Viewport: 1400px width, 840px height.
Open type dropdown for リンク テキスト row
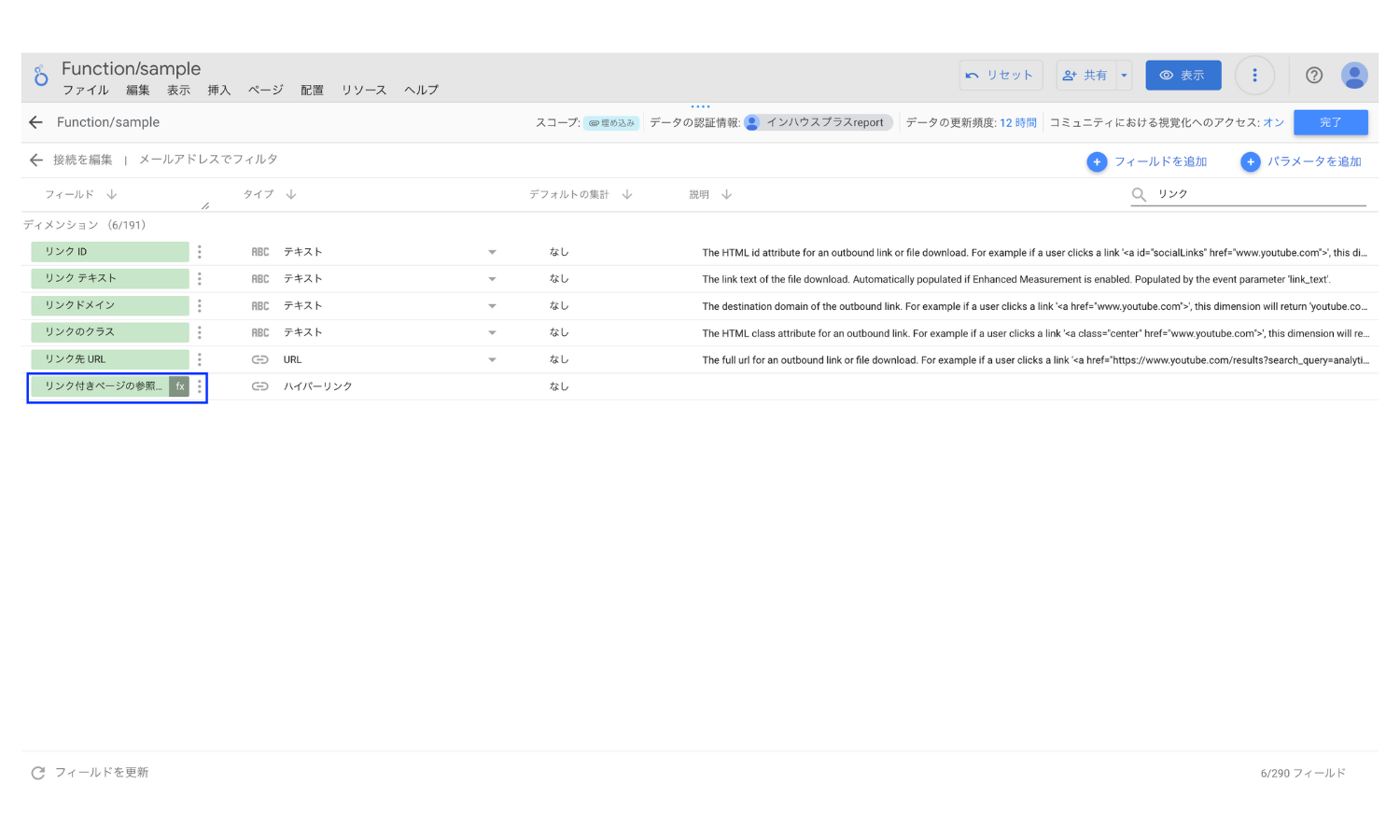492,279
